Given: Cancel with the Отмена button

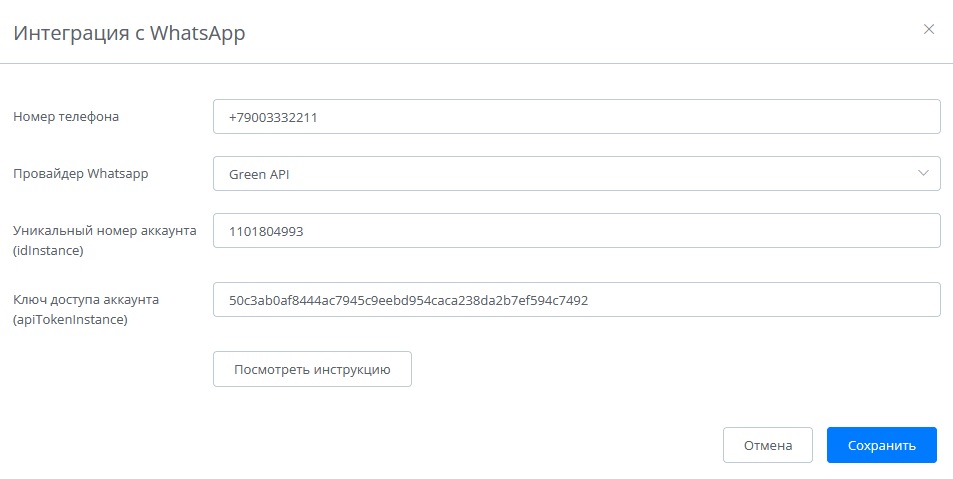Looking at the screenshot, I should tap(767, 445).
